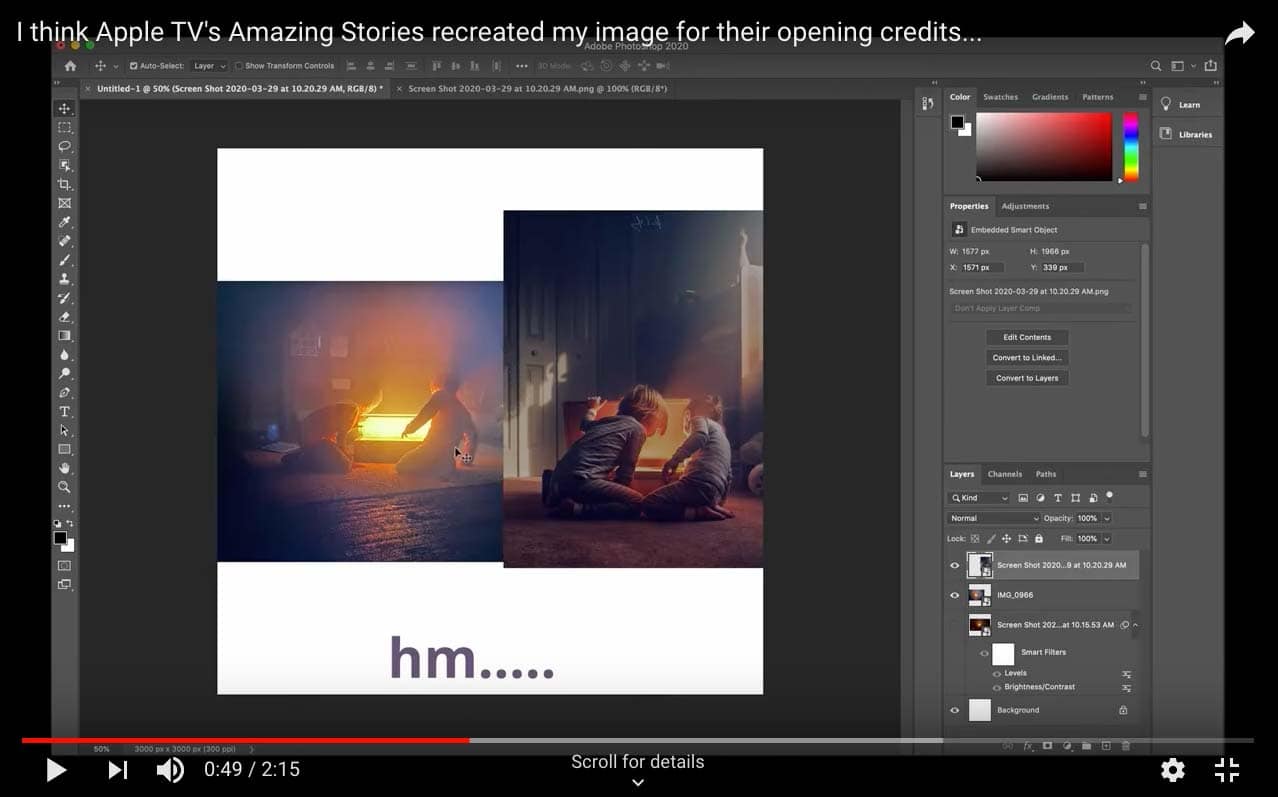
Task: Switch to the Channels tab
Action: click(x=1004, y=474)
